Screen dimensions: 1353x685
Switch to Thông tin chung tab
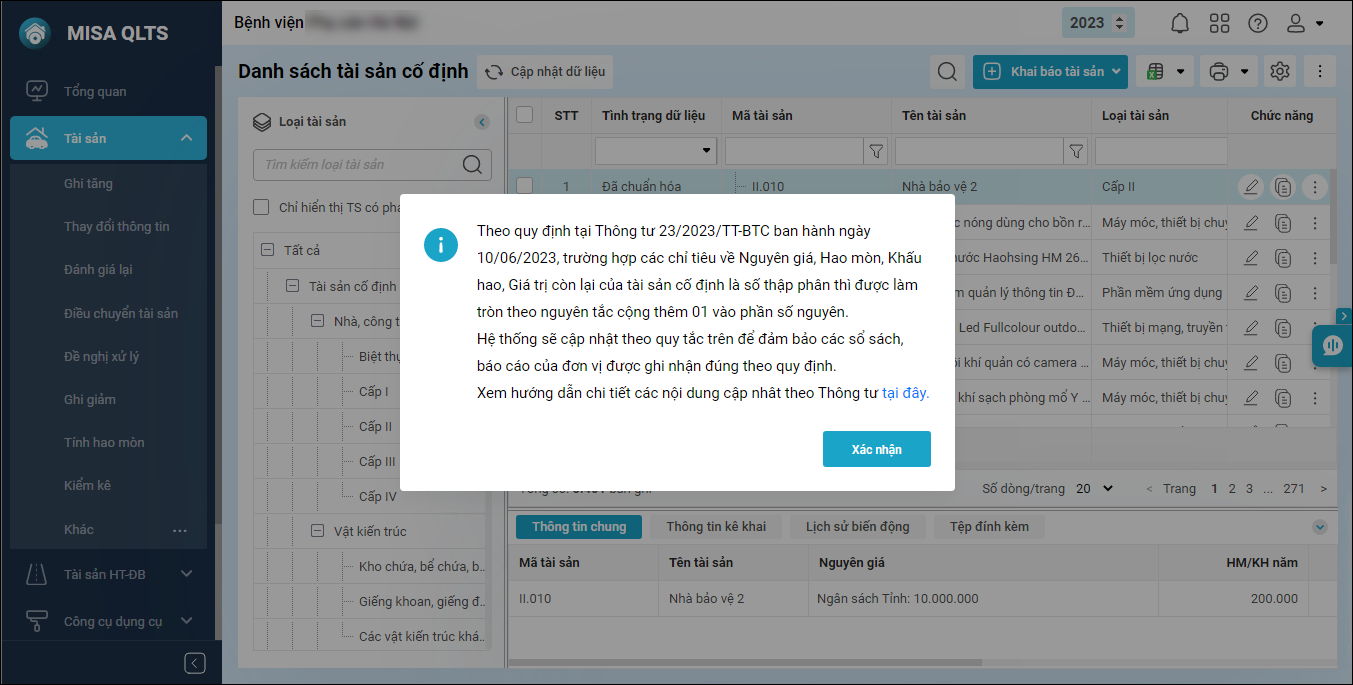[579, 527]
